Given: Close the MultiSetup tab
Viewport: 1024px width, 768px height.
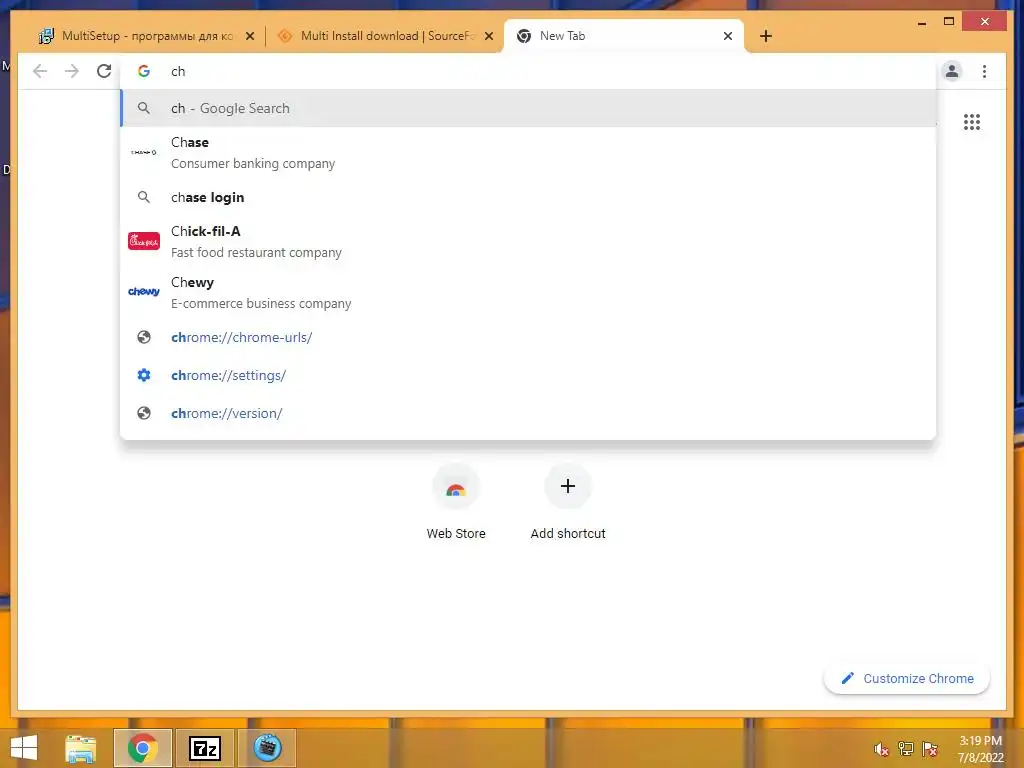Looking at the screenshot, I should [x=249, y=36].
